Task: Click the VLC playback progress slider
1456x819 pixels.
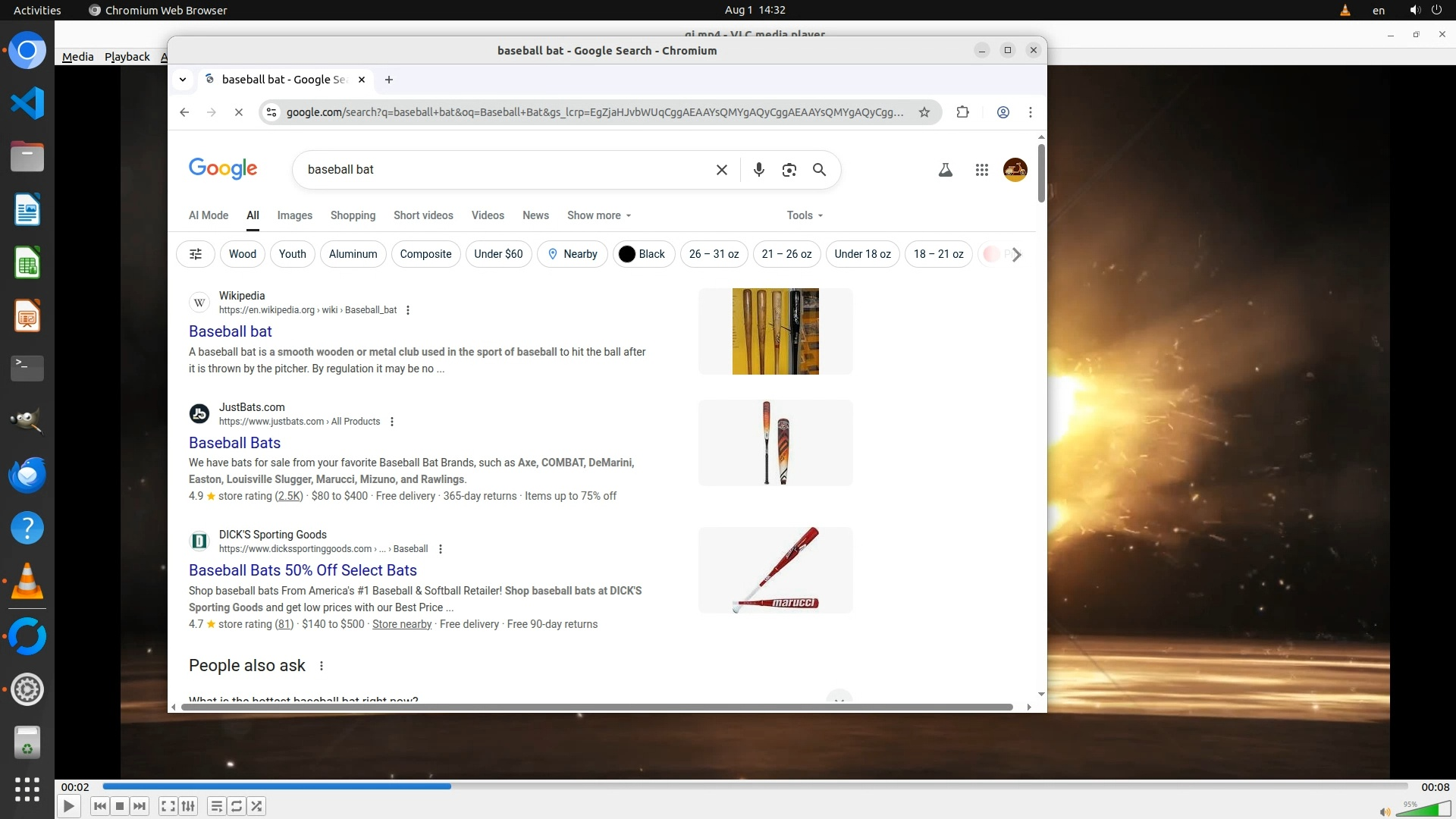Action: (755, 786)
